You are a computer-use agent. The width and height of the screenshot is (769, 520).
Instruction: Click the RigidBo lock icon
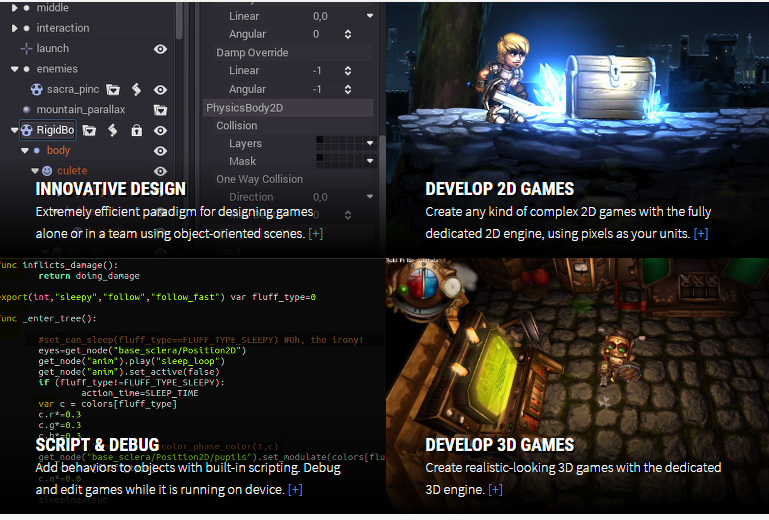136,130
